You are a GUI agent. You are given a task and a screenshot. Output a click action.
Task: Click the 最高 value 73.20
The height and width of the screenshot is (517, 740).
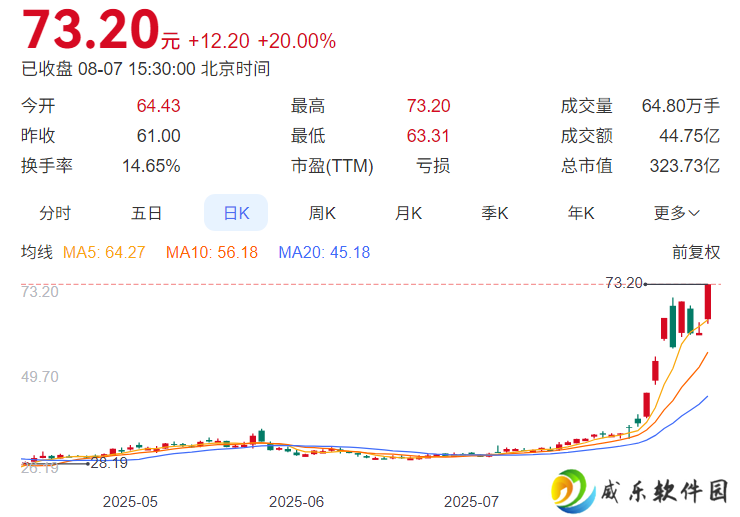tap(429, 106)
